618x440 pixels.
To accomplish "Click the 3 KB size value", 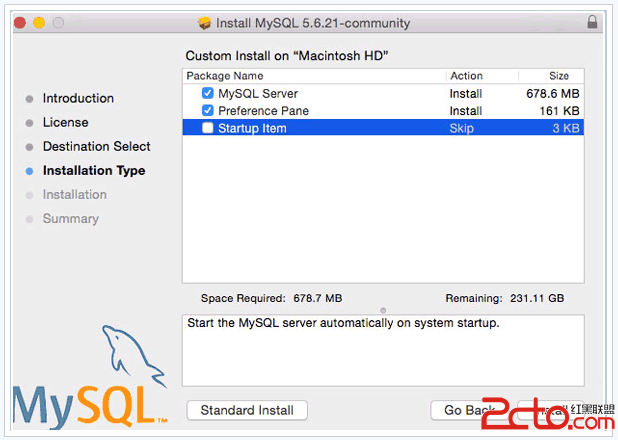I will (566, 128).
